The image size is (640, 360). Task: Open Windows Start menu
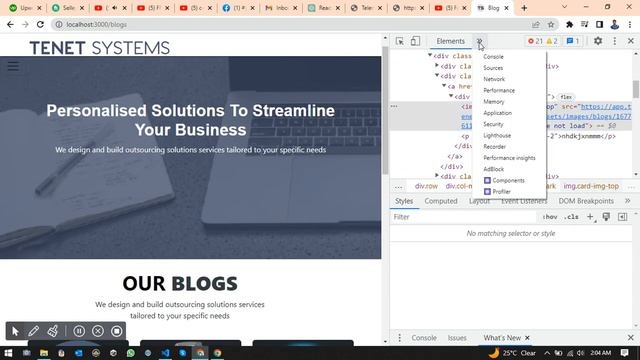click(8, 353)
